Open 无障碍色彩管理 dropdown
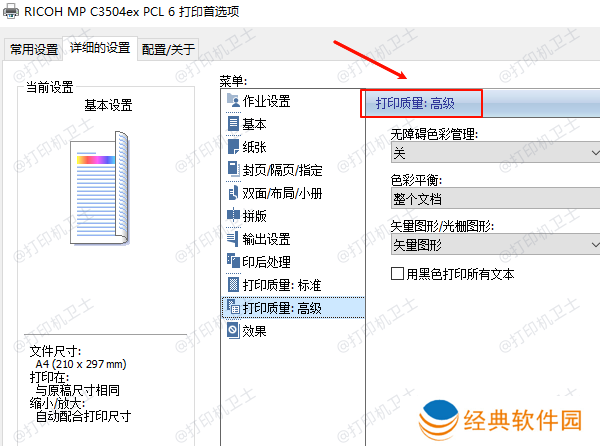The width and height of the screenshot is (600, 446). [496, 153]
